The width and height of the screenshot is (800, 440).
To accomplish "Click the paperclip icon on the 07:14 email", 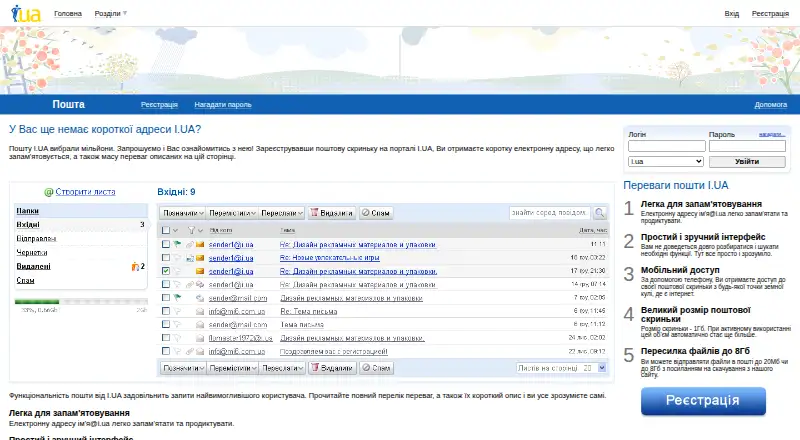I will [189, 284].
